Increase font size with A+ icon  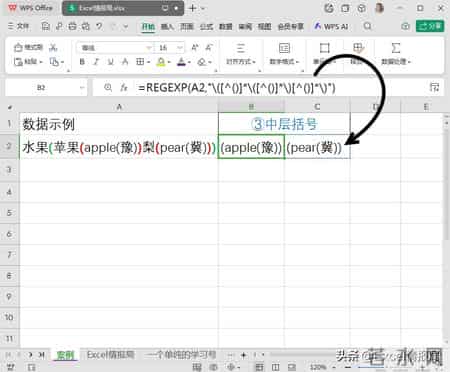click(195, 48)
